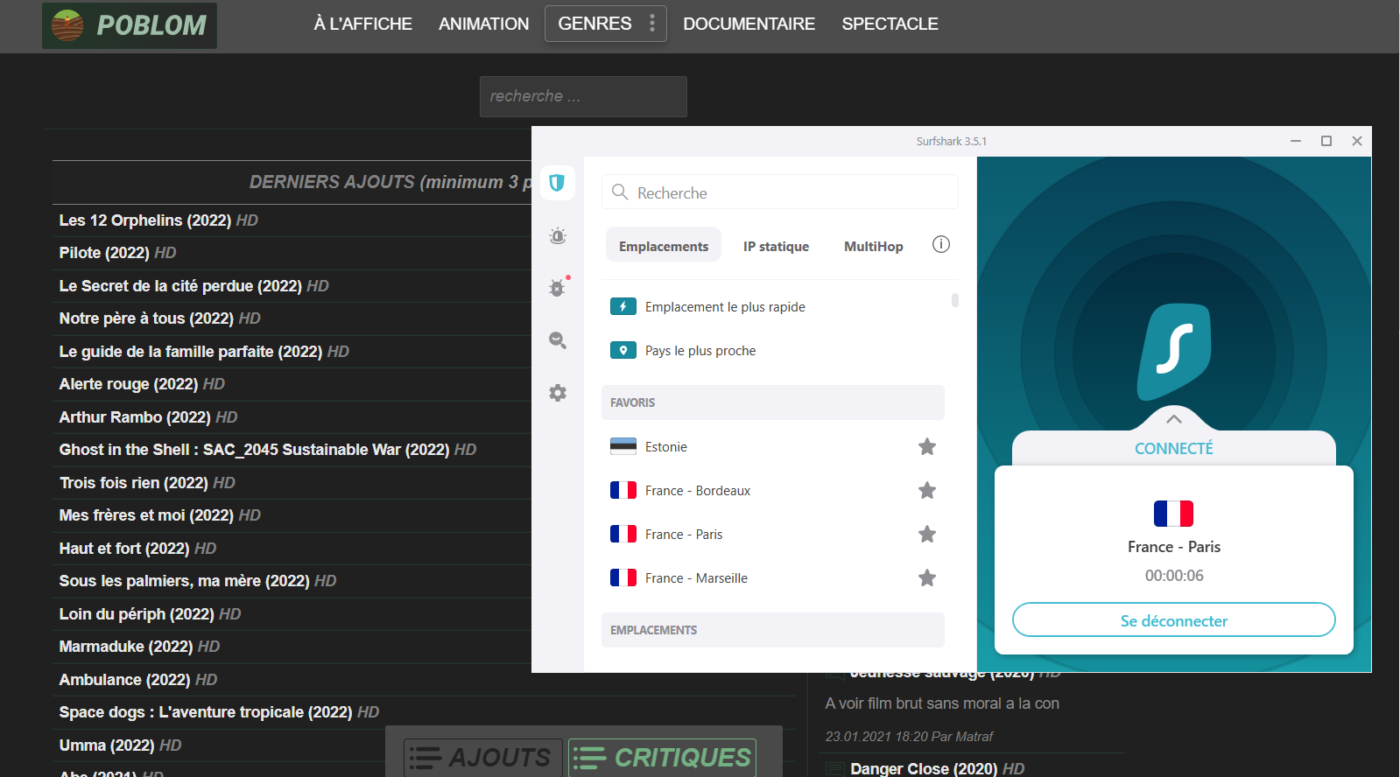The width and height of the screenshot is (1400, 777).
Task: Click the locations list scrollbar handle
Action: click(x=955, y=300)
